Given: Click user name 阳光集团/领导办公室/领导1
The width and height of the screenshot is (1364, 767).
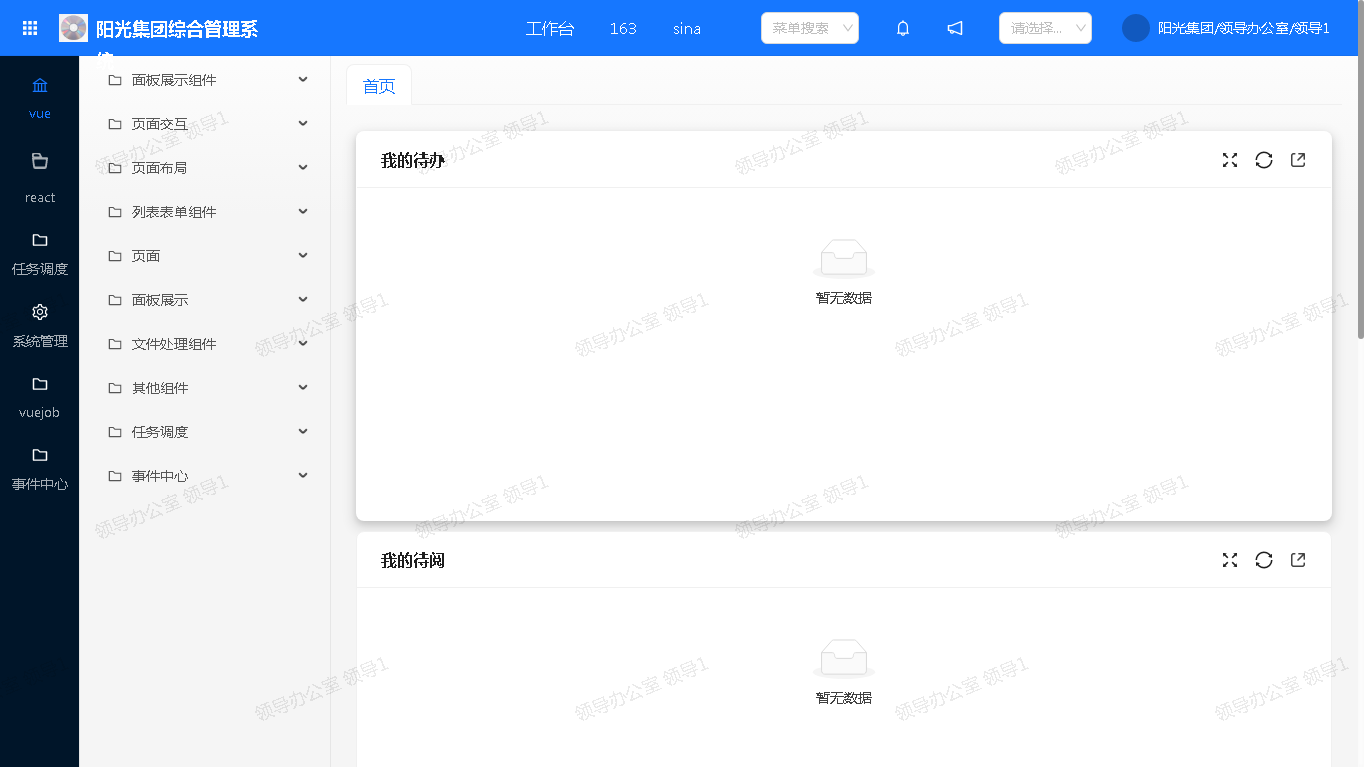Looking at the screenshot, I should tap(1244, 28).
